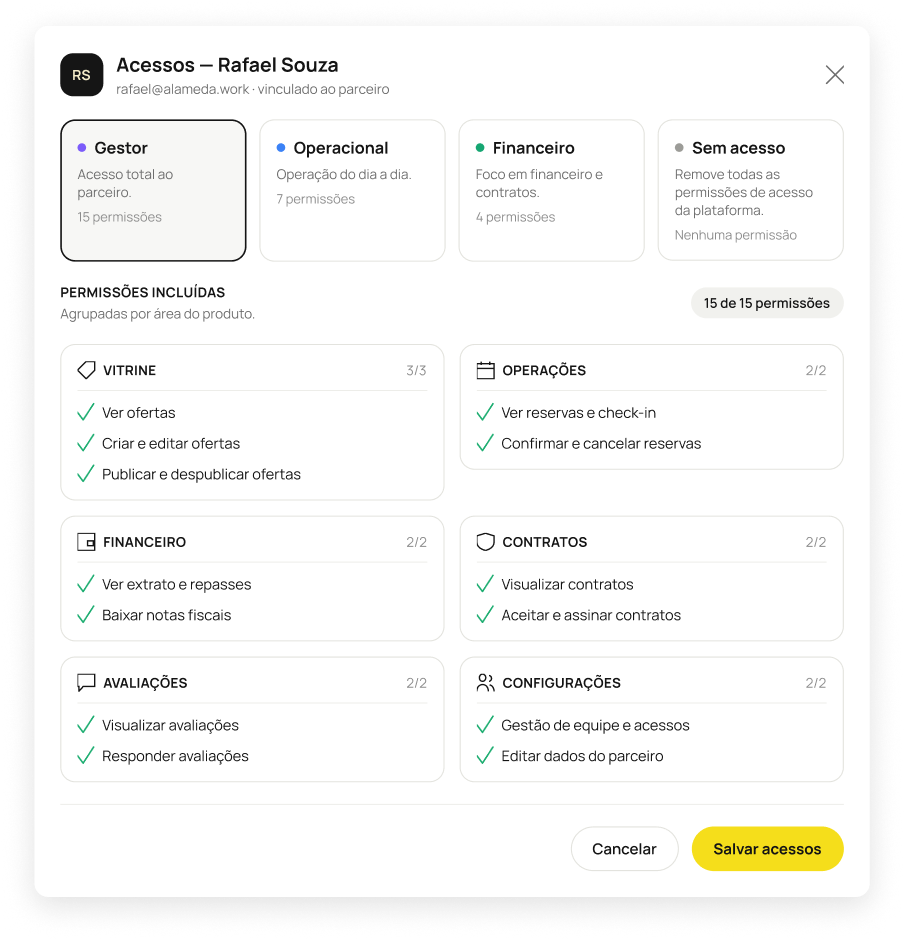Click the RS avatar badge
The width and height of the screenshot is (905, 940).
coord(82,75)
